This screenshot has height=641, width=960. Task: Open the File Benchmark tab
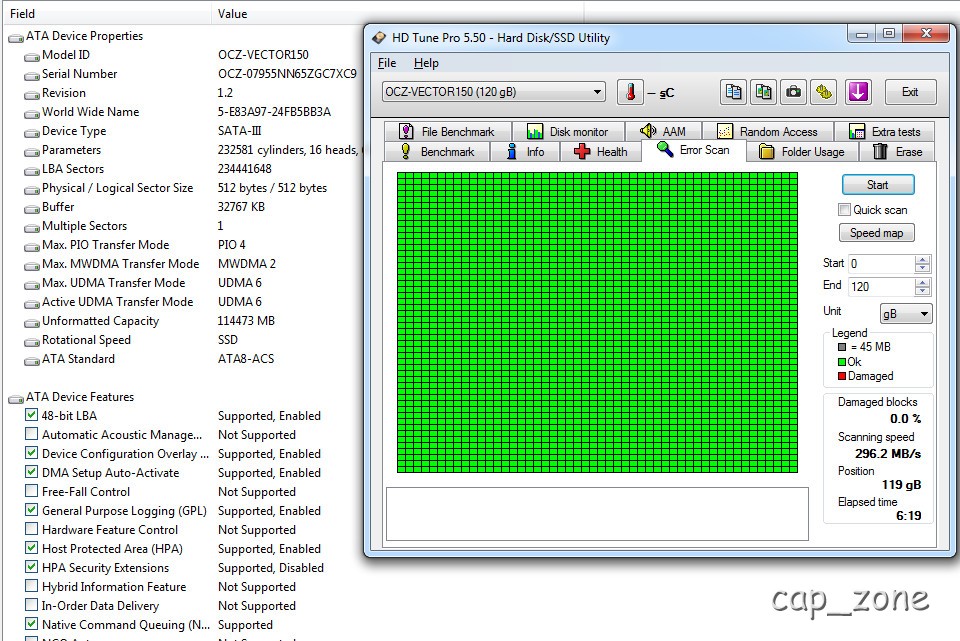click(447, 132)
